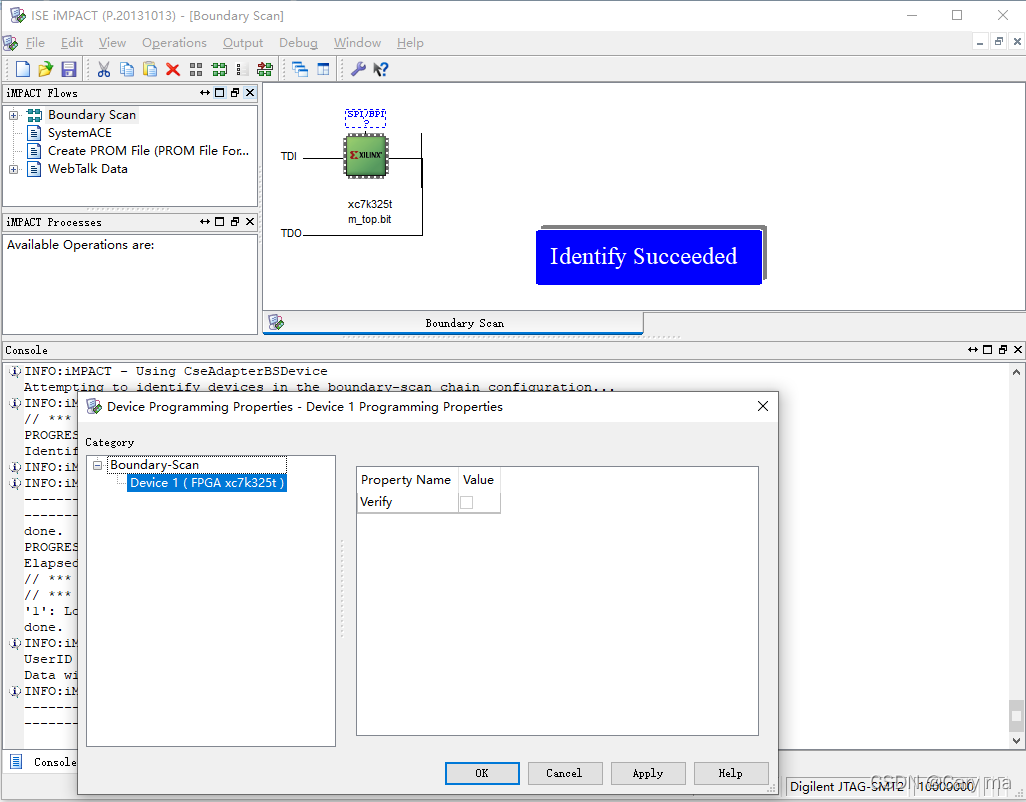Expand the Boundary Scan flow node
1026x802 pixels.
coord(13,115)
